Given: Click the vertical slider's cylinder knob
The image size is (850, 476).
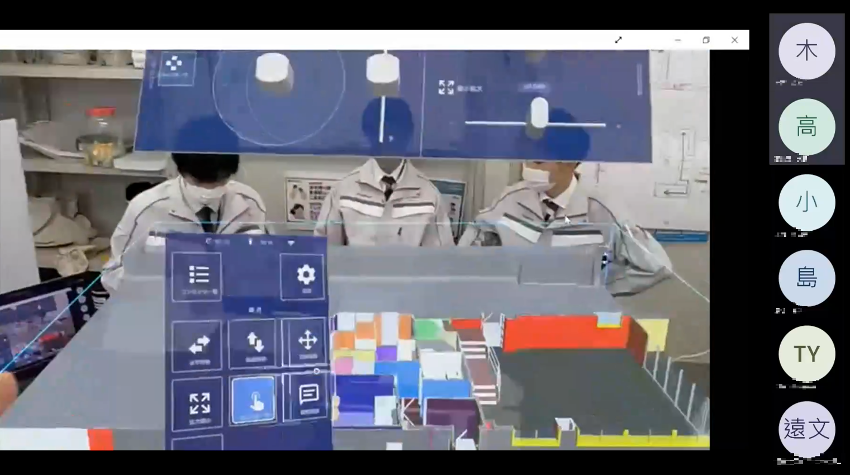Looking at the screenshot, I should (381, 68).
